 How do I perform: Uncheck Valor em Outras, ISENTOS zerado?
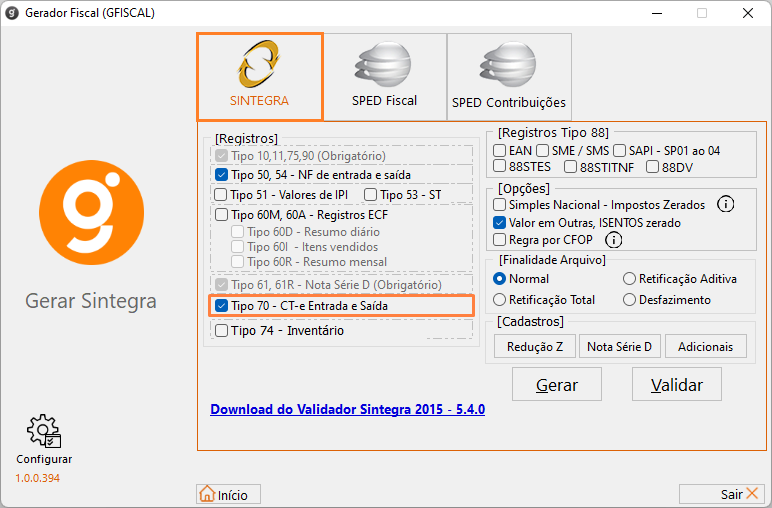pos(499,222)
